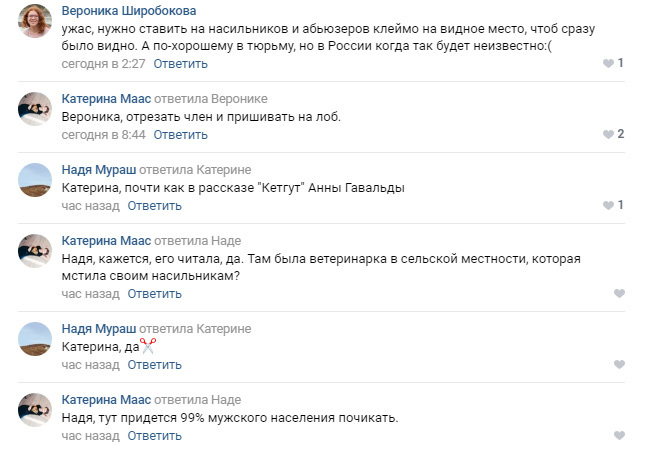The image size is (646, 450).
Task: Click the avatar beside the "Кетгут" comment
Action: point(36,179)
